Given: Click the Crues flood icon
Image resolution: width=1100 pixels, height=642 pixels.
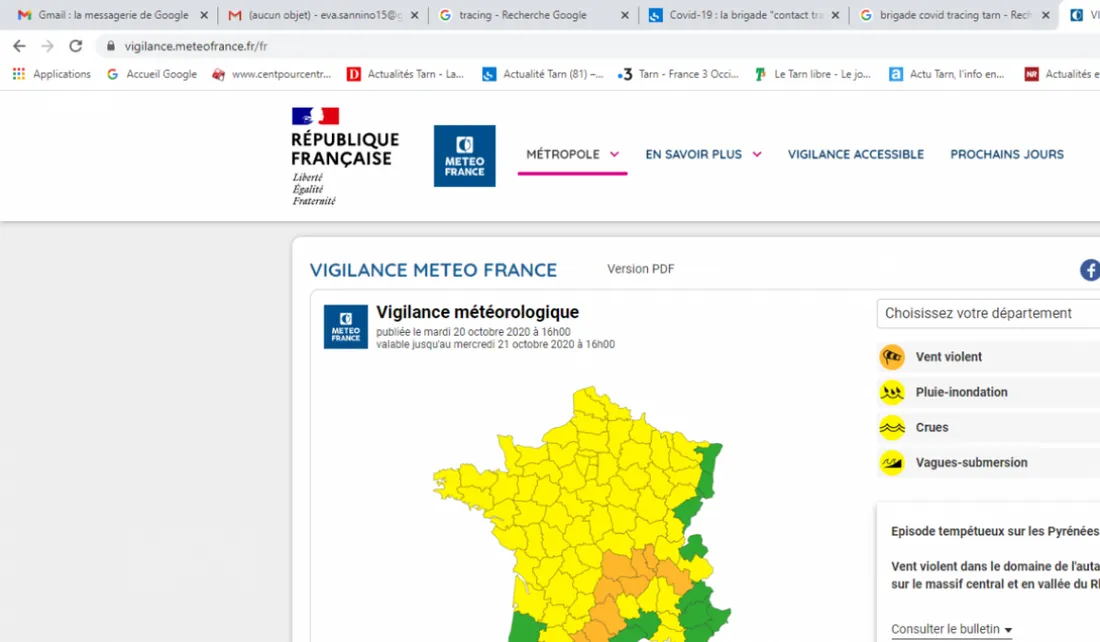Looking at the screenshot, I should [x=891, y=428].
